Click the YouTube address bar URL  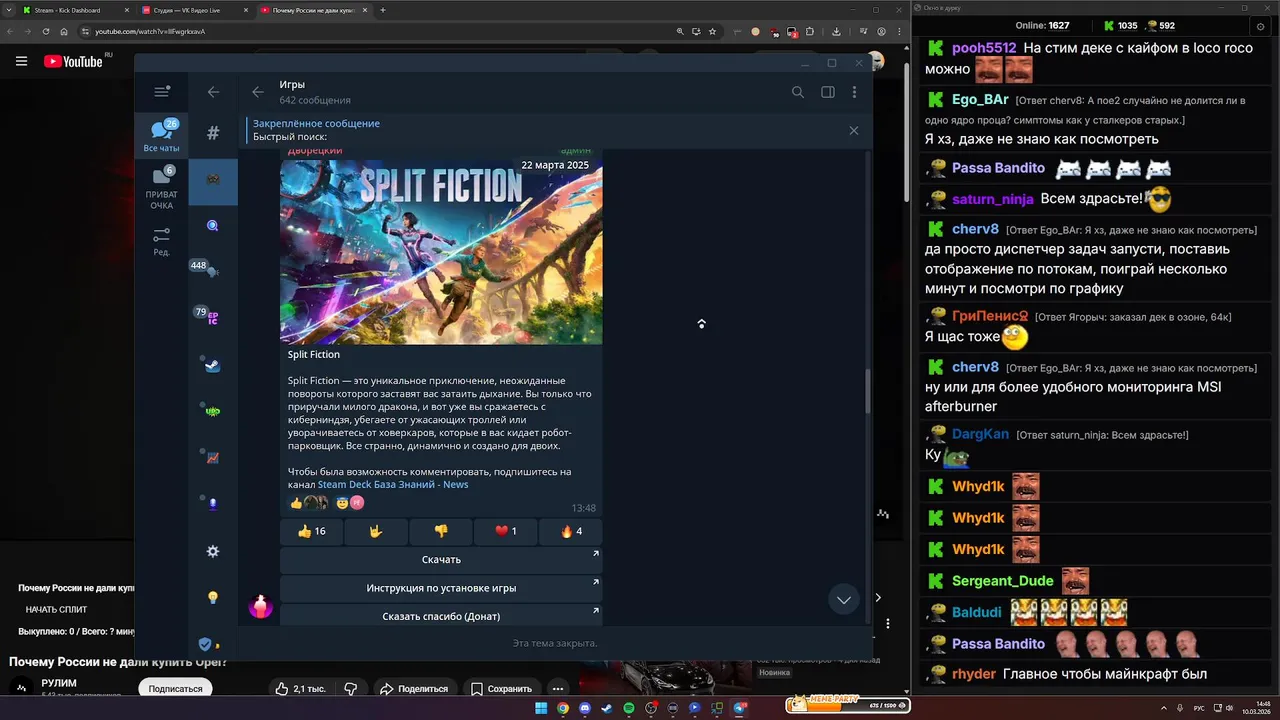(x=150, y=31)
